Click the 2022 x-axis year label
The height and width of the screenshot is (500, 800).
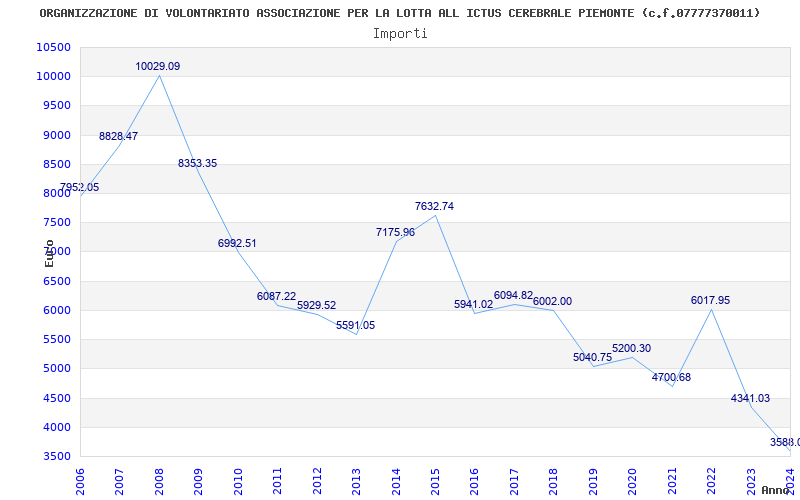tap(711, 481)
